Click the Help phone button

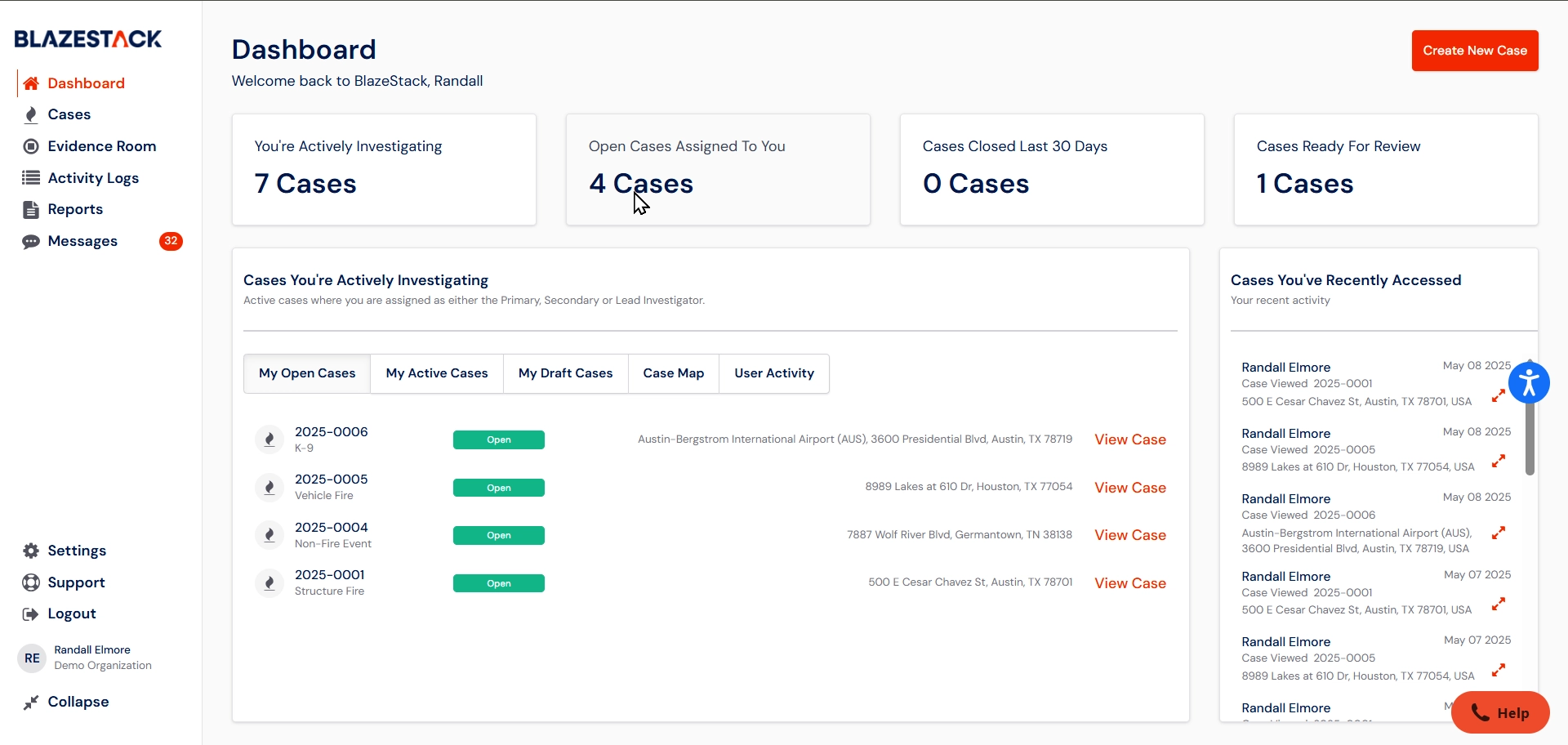(x=1500, y=712)
